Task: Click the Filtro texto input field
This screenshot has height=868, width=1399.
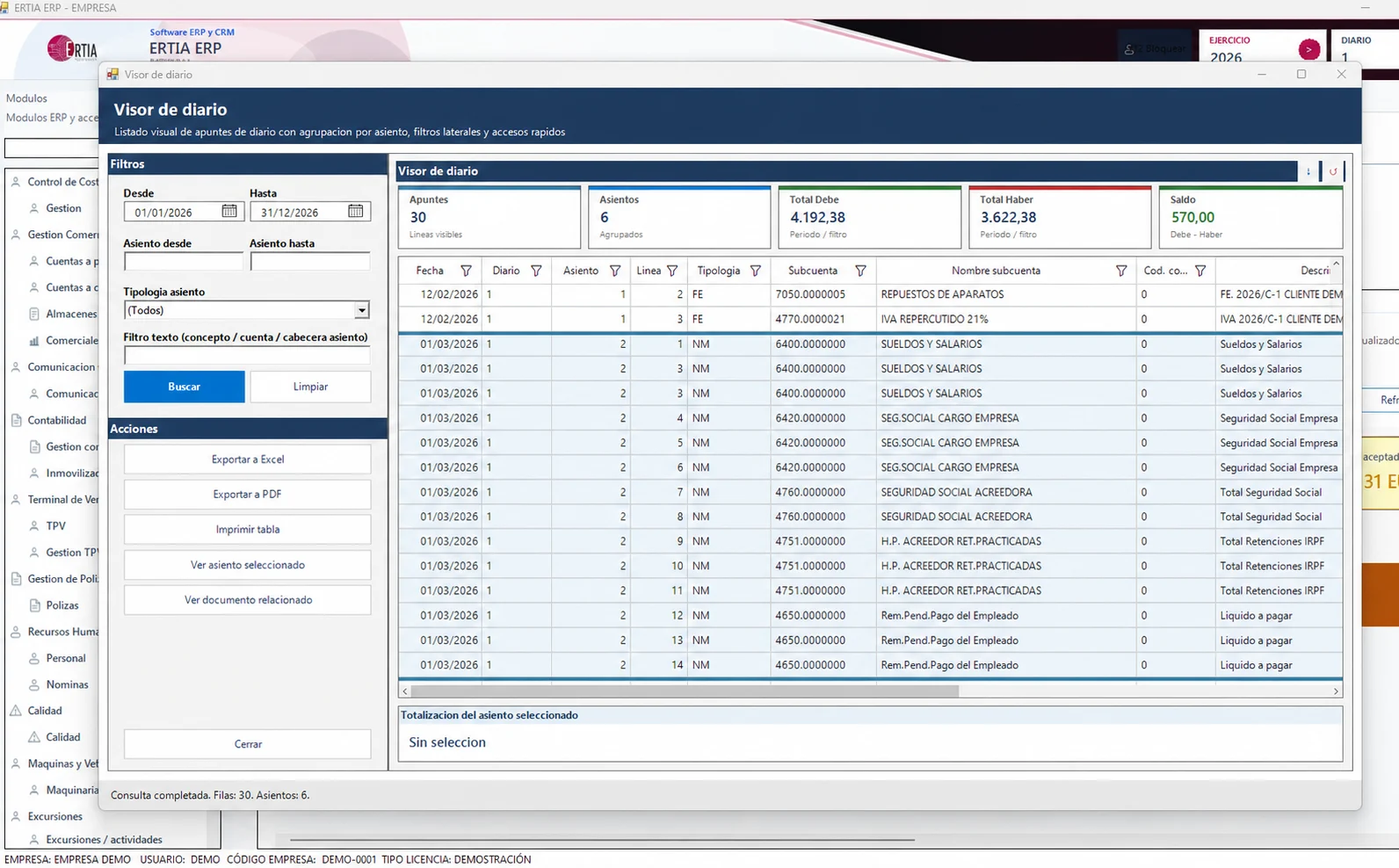Action: coord(247,356)
